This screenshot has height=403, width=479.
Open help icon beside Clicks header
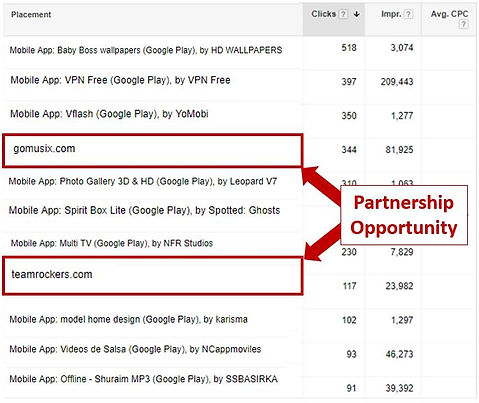[x=343, y=14]
